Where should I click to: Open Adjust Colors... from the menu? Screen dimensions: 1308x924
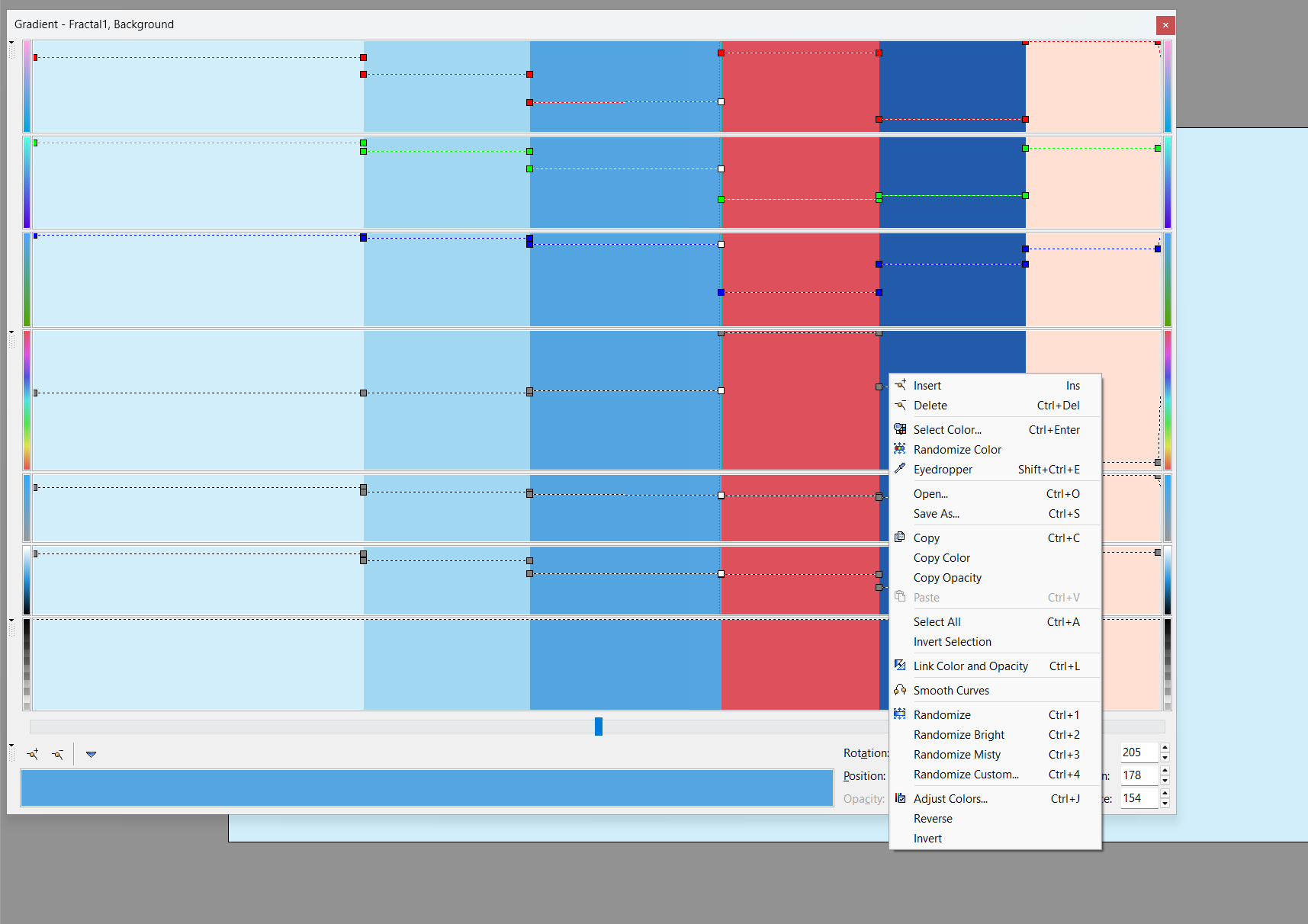pos(950,799)
